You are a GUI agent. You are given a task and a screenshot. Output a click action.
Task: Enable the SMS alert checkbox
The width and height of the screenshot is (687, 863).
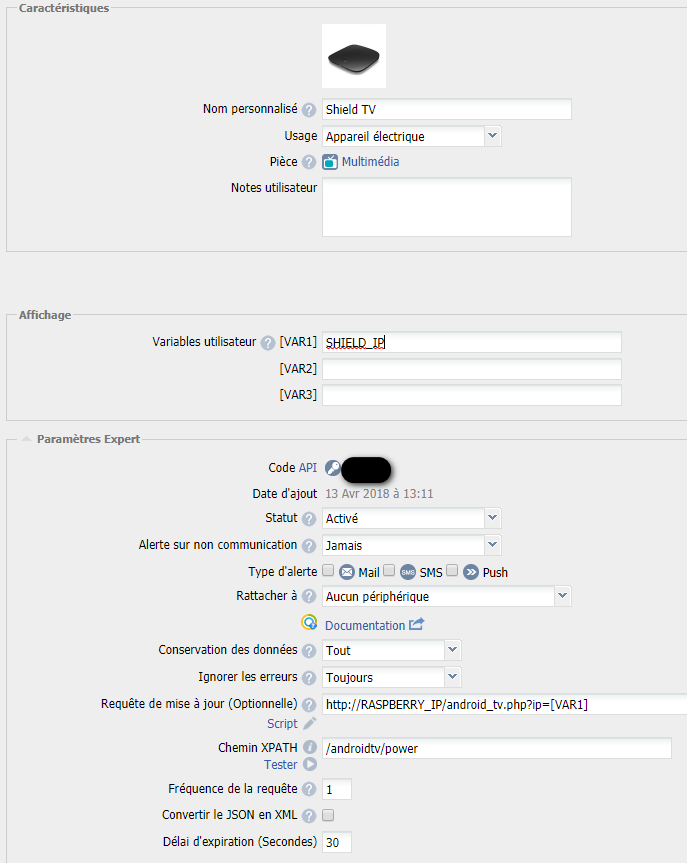point(389,571)
